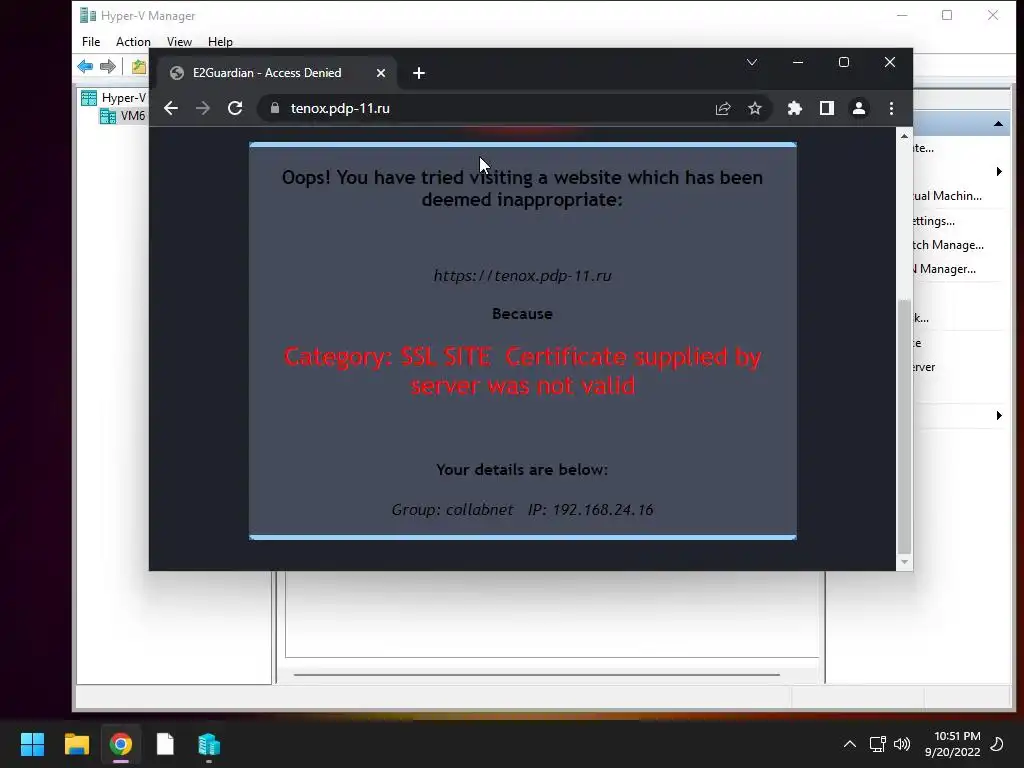
Task: Collapse Hyper-V Actions pane section arrow
Action: (998, 123)
